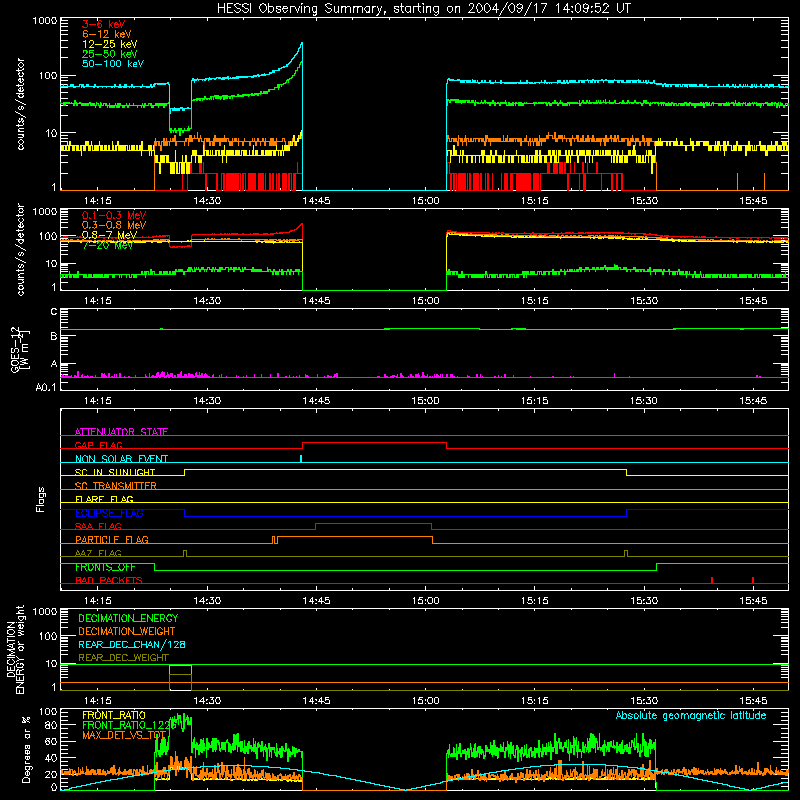This screenshot has width=800, height=800.
Task: Click the first BAD_PACKETS red tick marker
Action: [712, 580]
